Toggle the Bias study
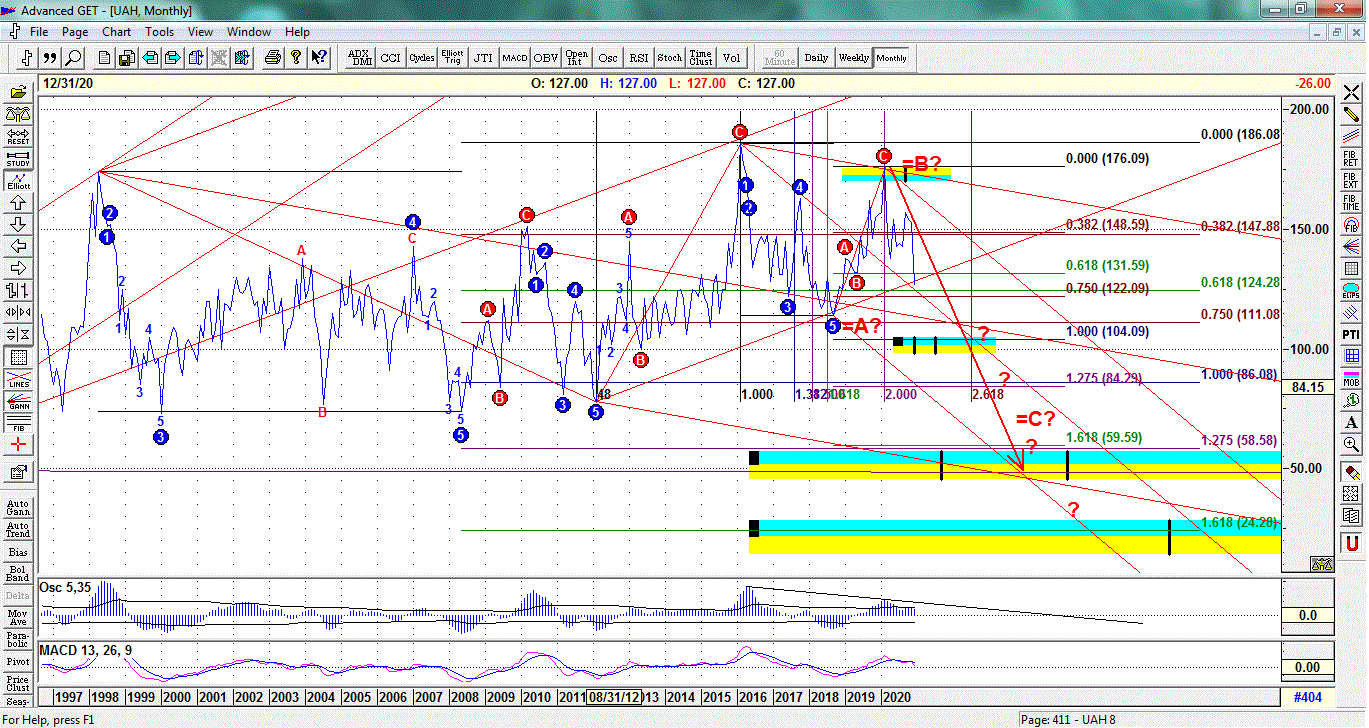1369x728 pixels. click(x=18, y=552)
